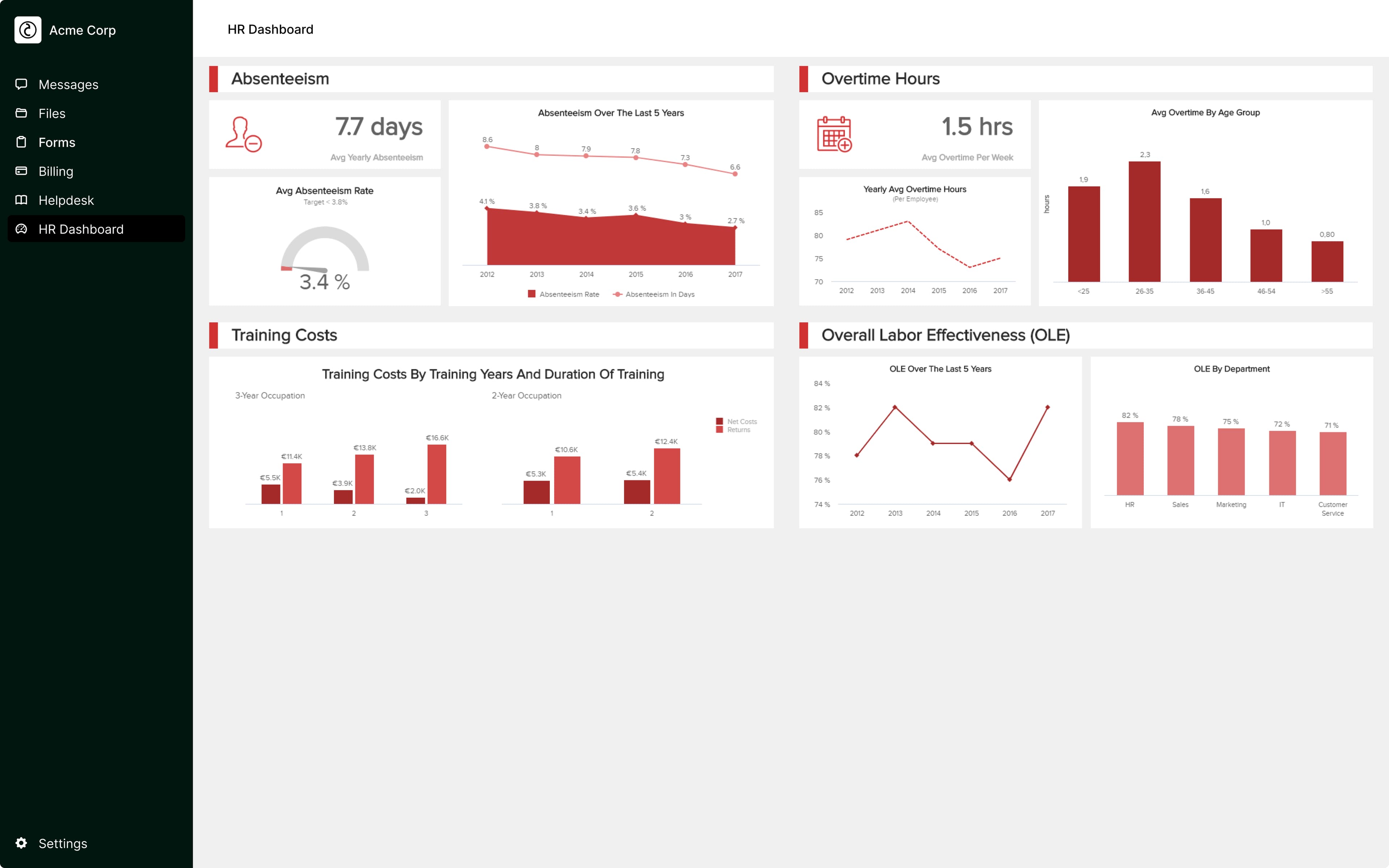
Task: Click the Acme Corp name link
Action: 82,30
